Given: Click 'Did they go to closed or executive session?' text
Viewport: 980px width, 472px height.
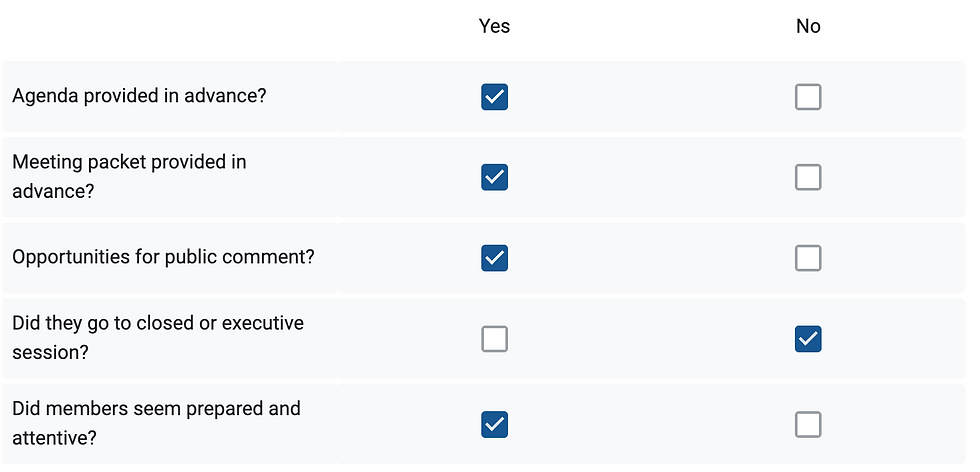Looking at the screenshot, I should pos(158,338).
